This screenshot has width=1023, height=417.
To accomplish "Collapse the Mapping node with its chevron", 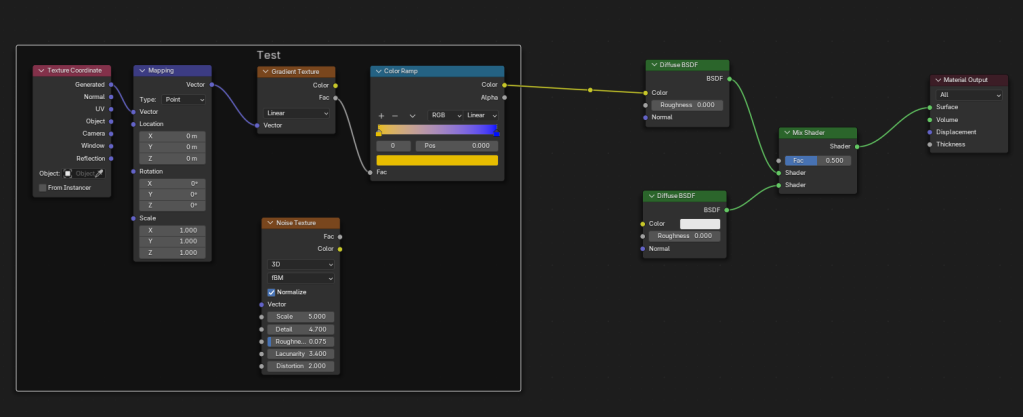I will tap(141, 72).
